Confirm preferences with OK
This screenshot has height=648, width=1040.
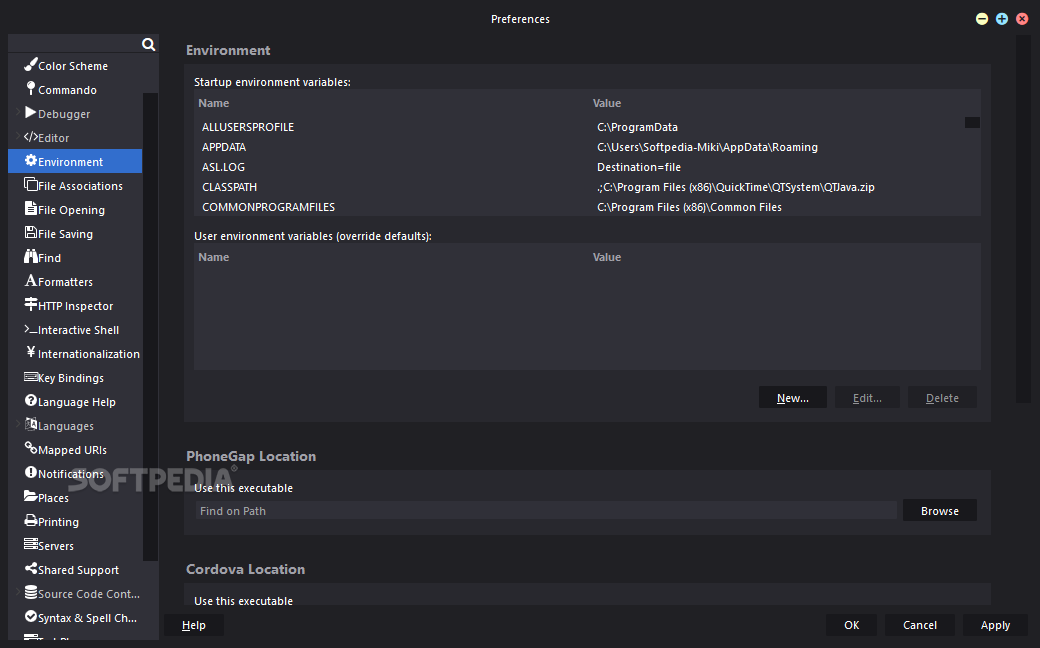point(852,625)
